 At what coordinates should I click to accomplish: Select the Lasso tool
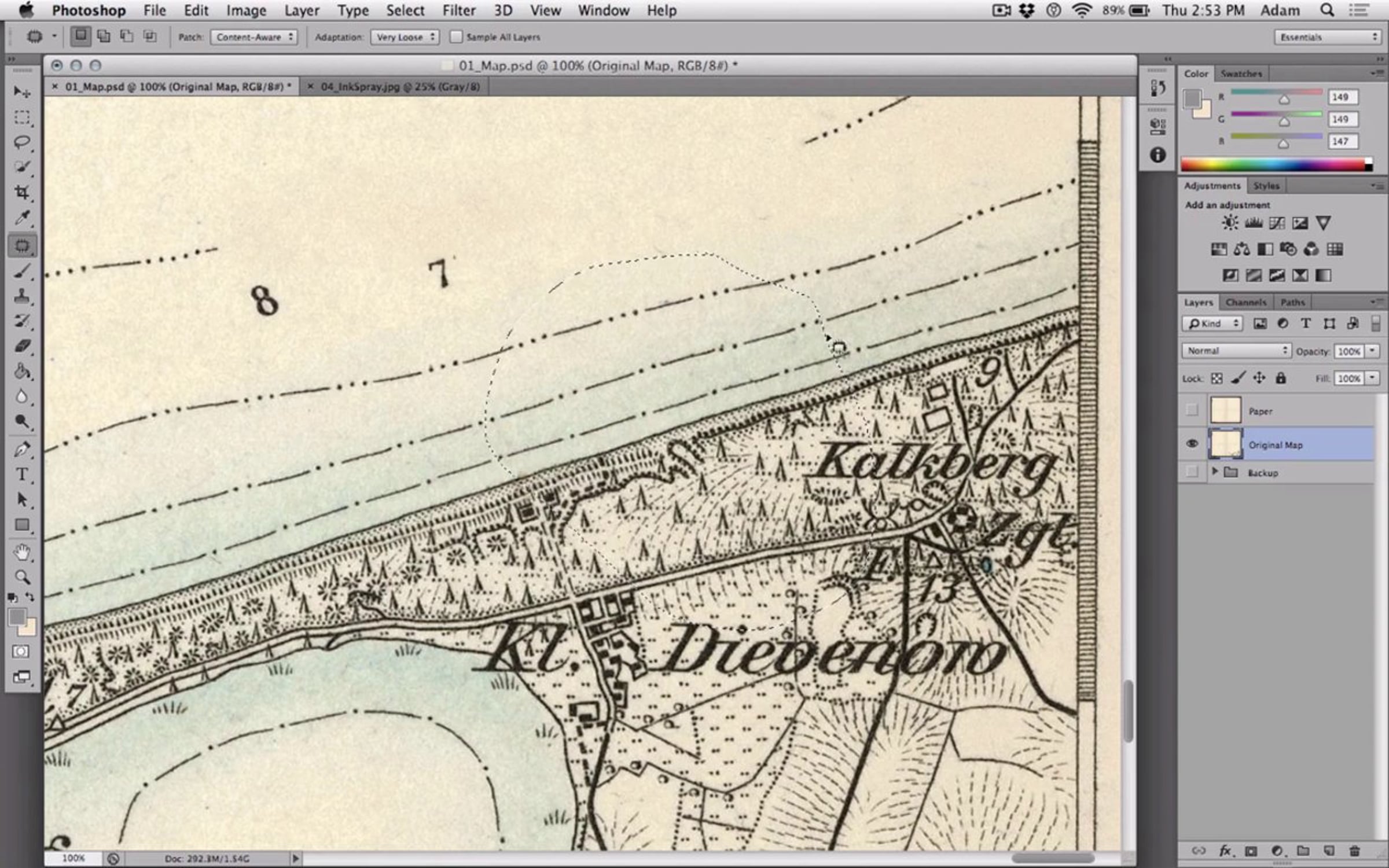pos(22,142)
